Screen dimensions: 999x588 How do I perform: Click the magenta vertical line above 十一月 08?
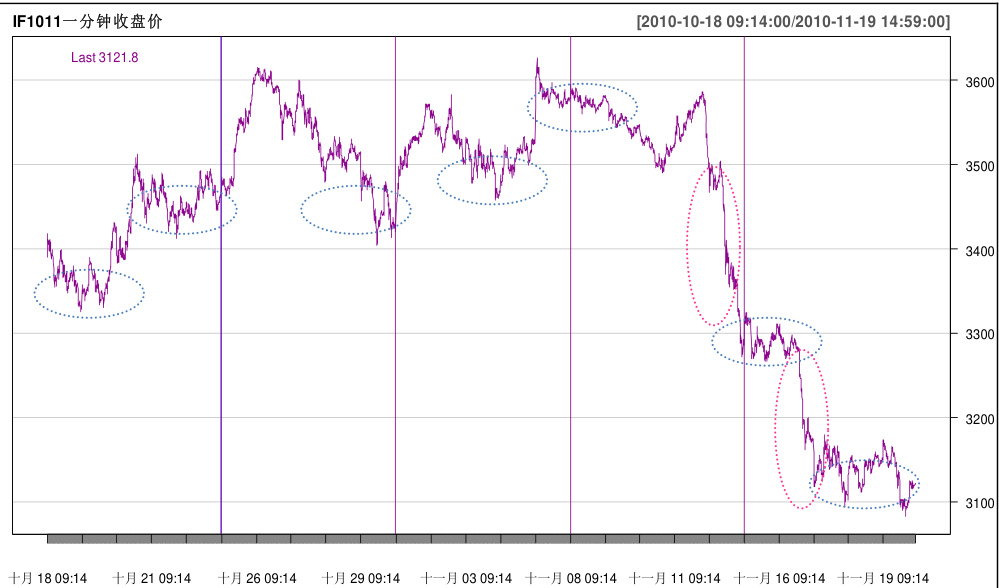570,300
